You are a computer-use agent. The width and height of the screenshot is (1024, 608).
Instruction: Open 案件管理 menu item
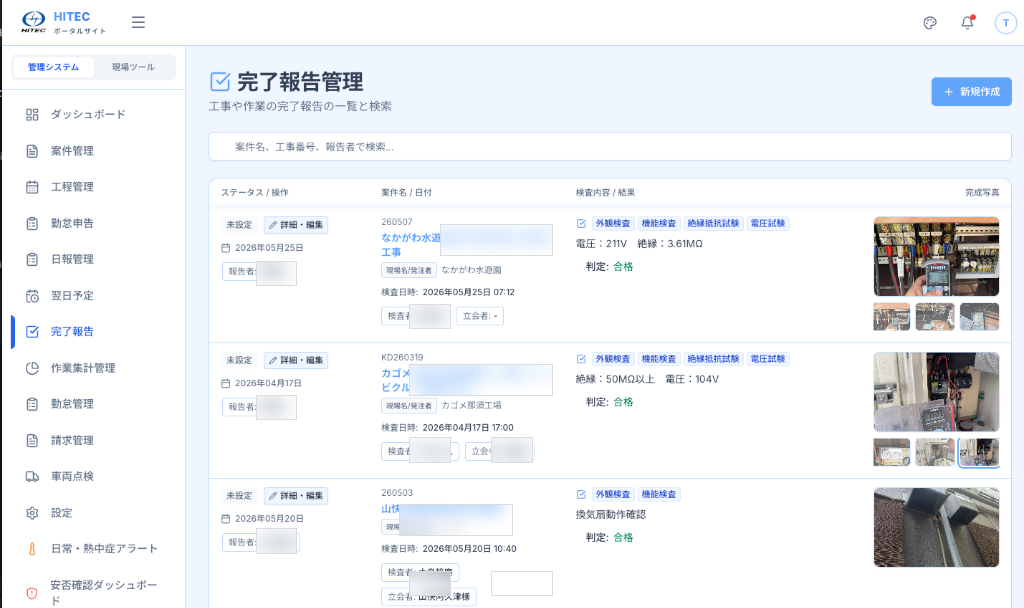pyautogui.click(x=72, y=152)
